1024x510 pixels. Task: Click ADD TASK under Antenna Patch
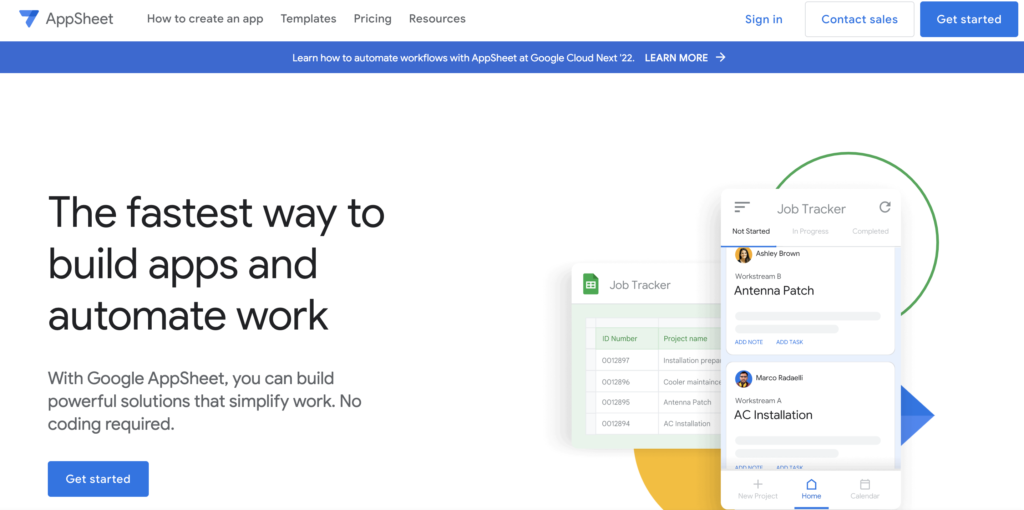(x=790, y=342)
